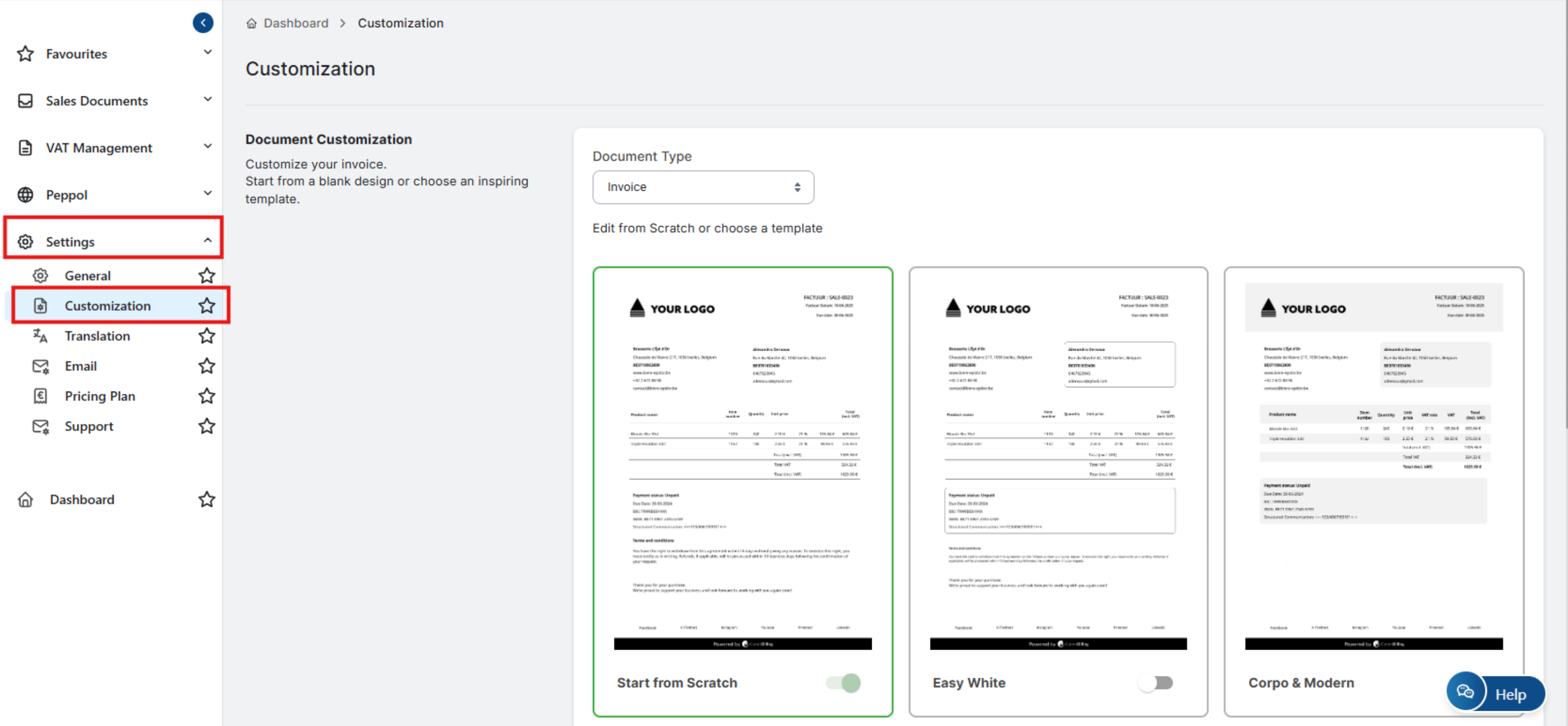Star the Support menu item
The width and height of the screenshot is (1568, 726).
pyautogui.click(x=206, y=426)
